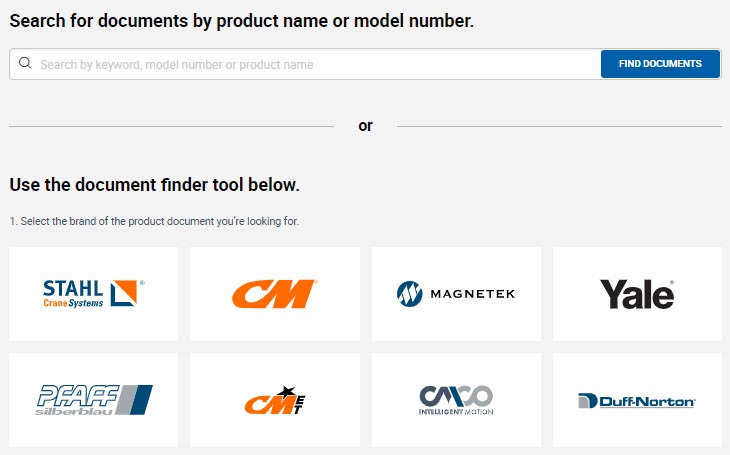
Task: Click the circular blue Magnetek emblem
Action: pyautogui.click(x=410, y=294)
